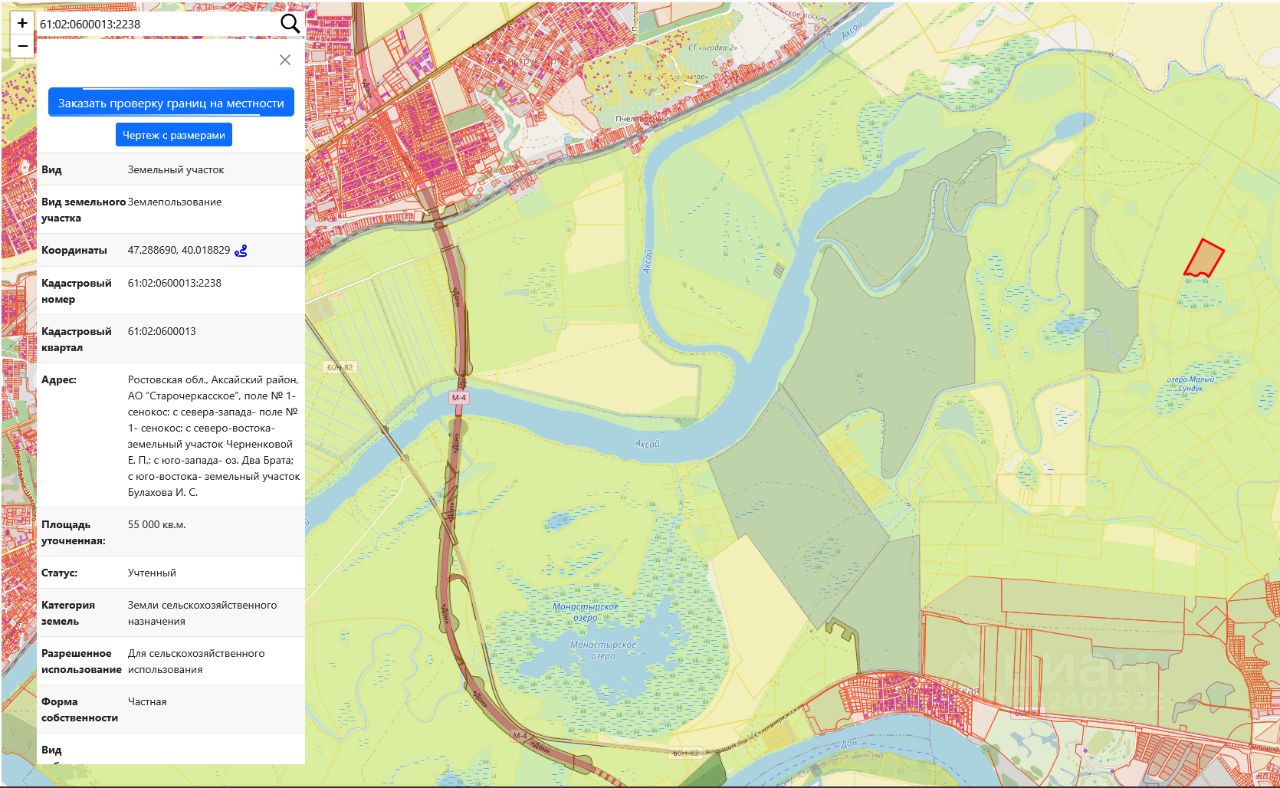Click the M-4 road shield at the Аксай bridge
The image size is (1280, 788).
(x=459, y=398)
